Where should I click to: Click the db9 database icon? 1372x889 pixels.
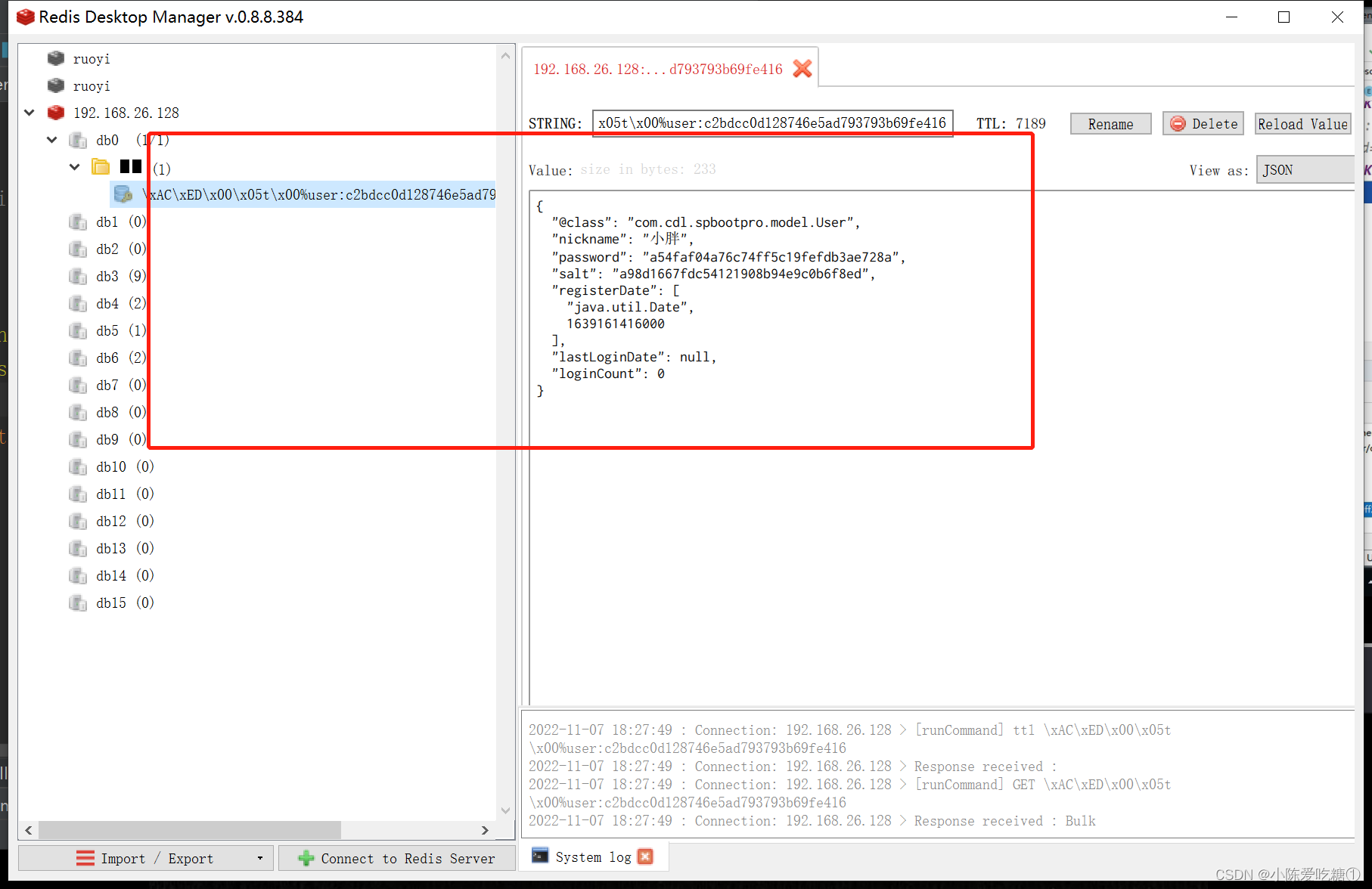(x=77, y=439)
